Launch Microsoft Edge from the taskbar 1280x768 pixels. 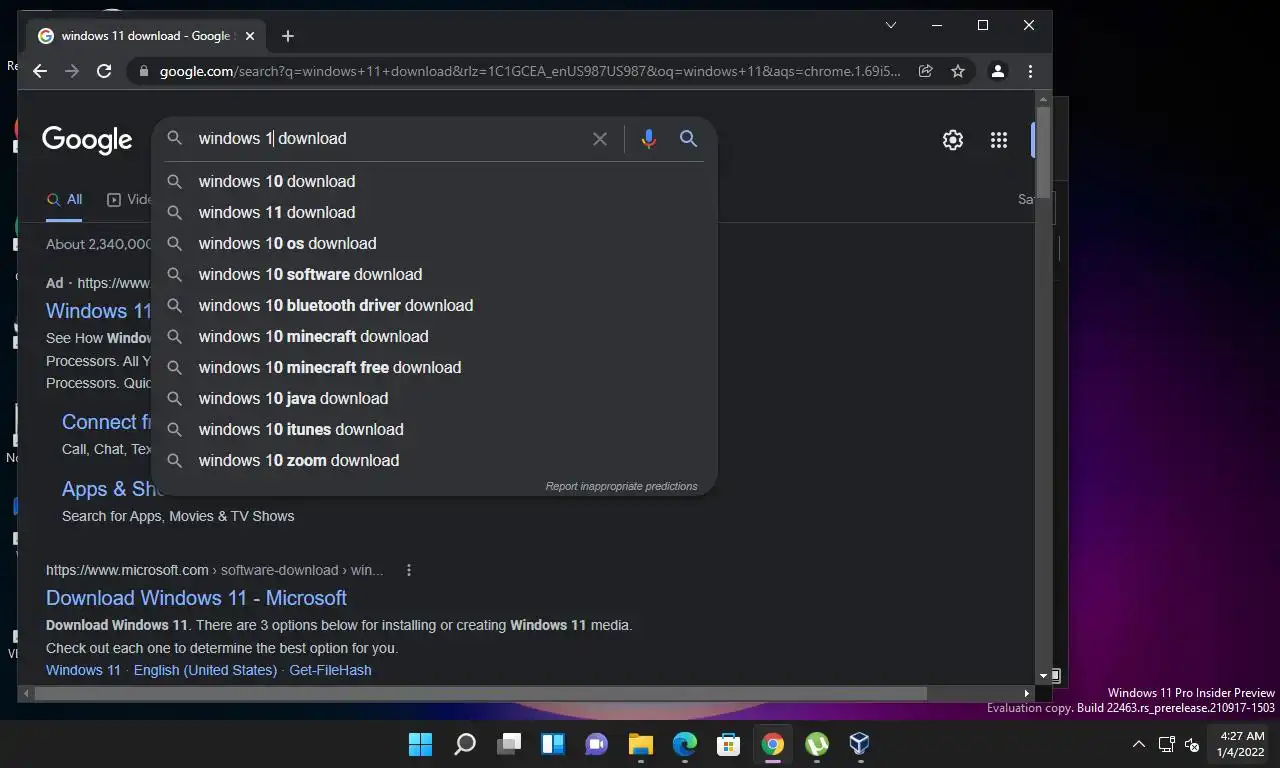684,744
